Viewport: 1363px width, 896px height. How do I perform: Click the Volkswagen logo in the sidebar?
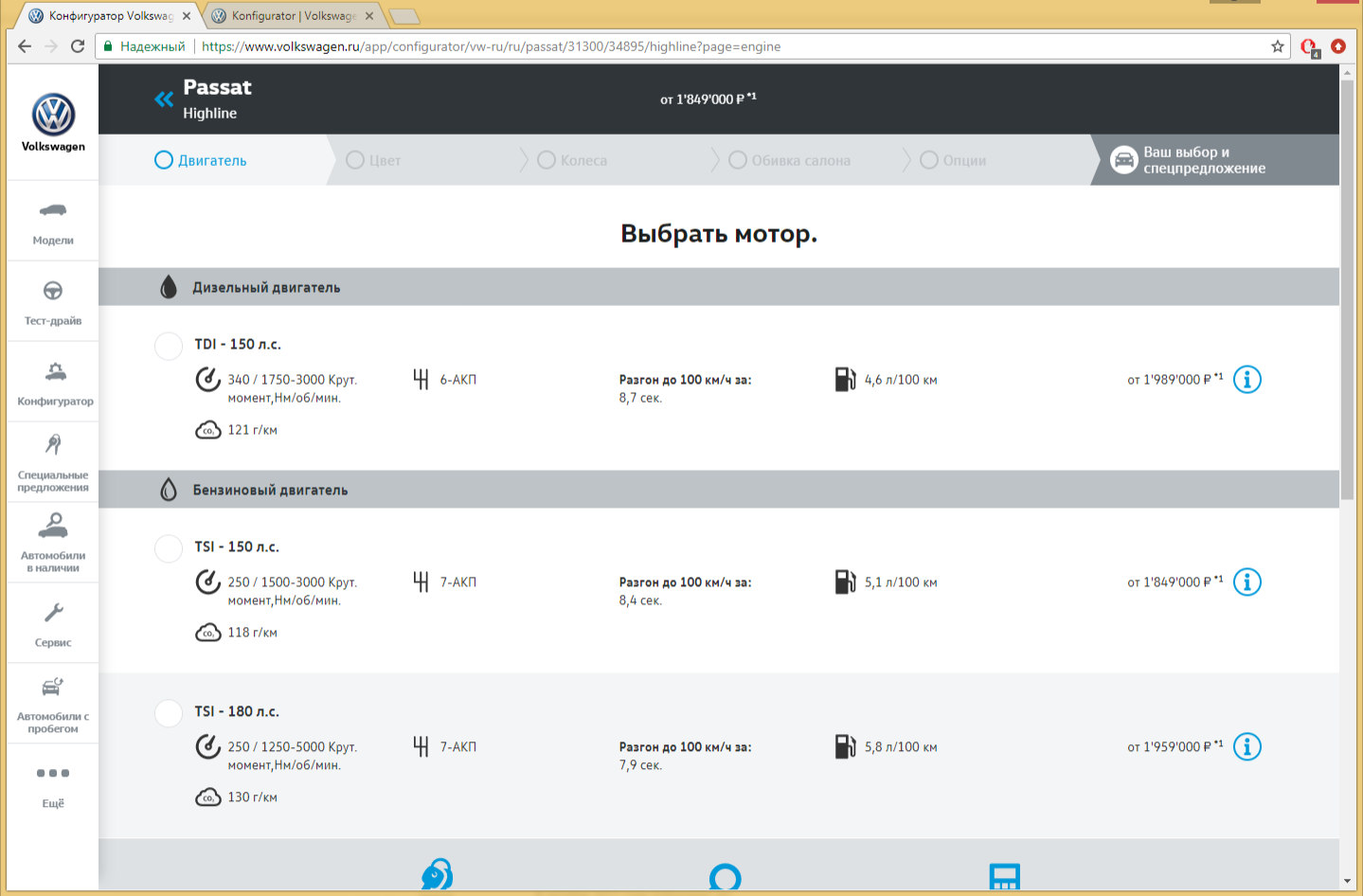[53, 115]
